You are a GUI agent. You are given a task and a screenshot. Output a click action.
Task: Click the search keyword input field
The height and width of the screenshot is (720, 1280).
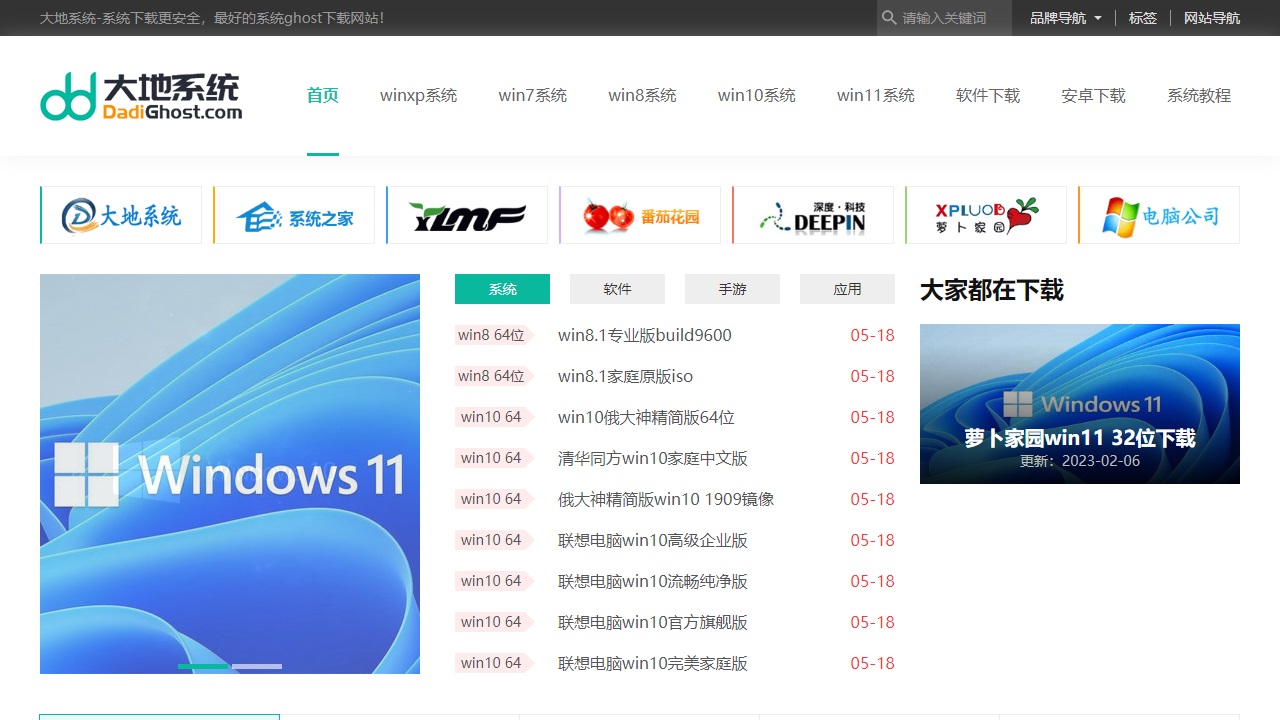click(952, 18)
